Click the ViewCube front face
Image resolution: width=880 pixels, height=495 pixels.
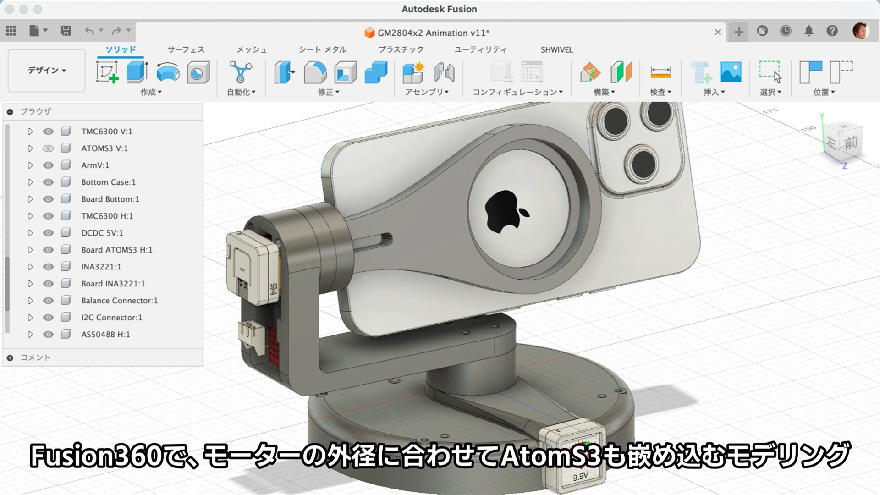tap(851, 143)
